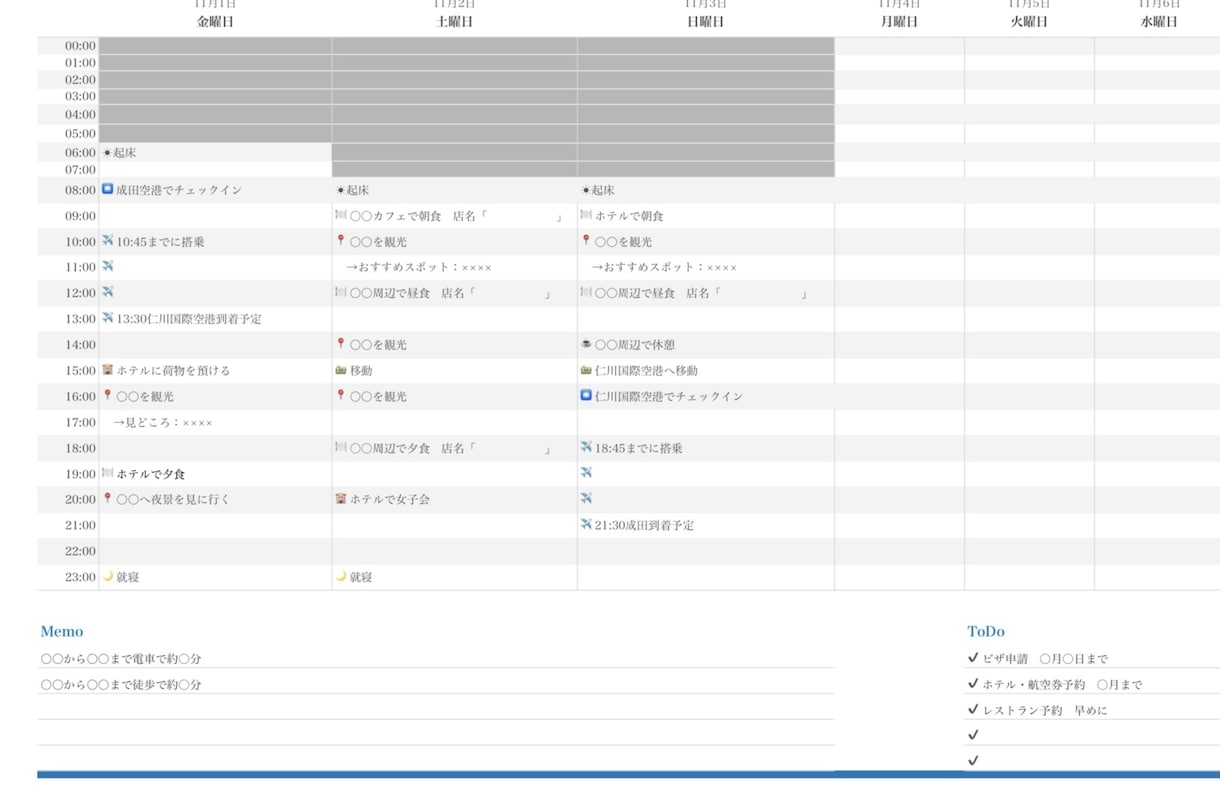The height and width of the screenshot is (797, 1220).
Task: Click the 07:00 time label
Action: [80, 170]
